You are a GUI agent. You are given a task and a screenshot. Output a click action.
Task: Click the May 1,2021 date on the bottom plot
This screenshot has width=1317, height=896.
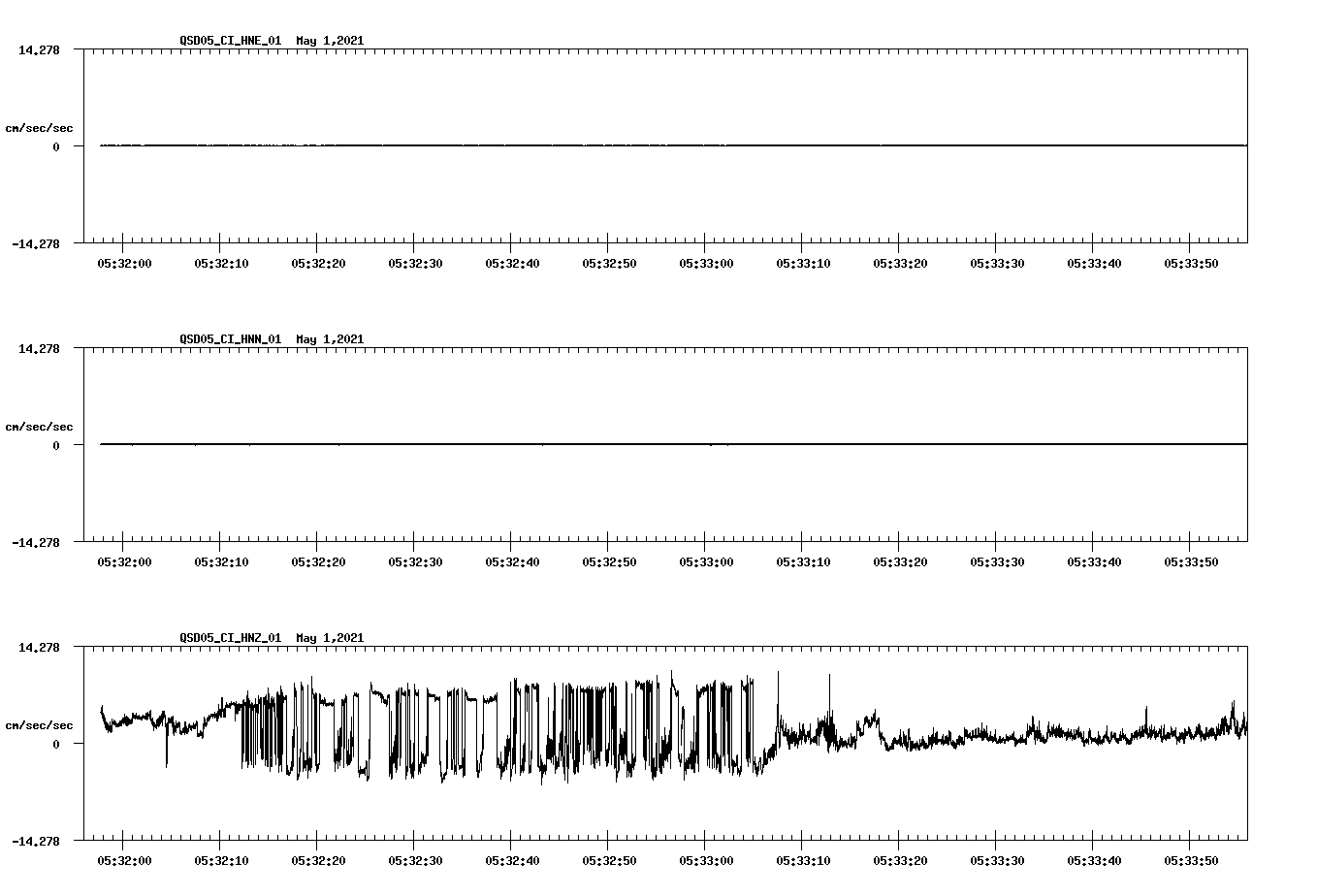(331, 638)
